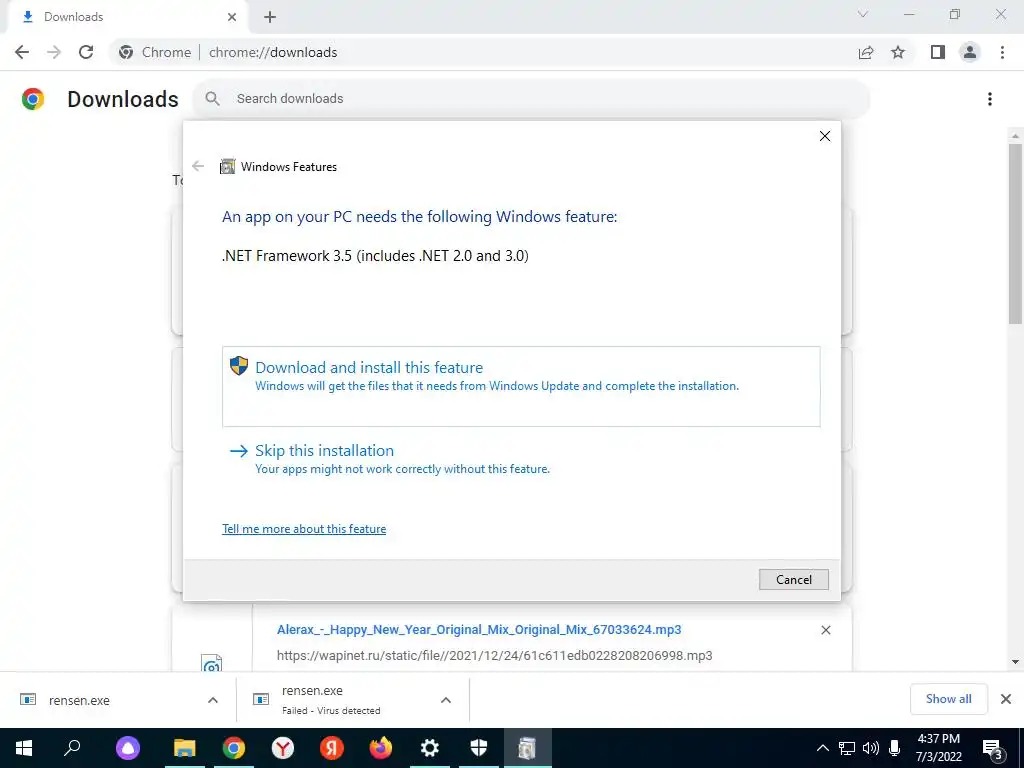Click the Chrome forward arrow button
The width and height of the screenshot is (1024, 768).
tap(54, 52)
